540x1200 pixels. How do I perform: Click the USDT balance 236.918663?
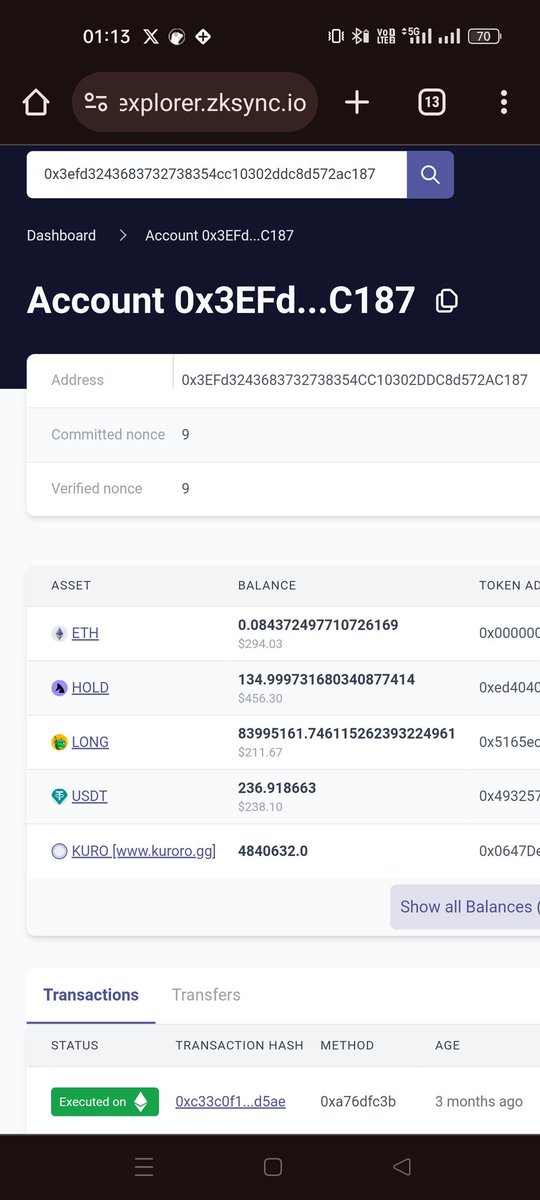[x=277, y=788]
